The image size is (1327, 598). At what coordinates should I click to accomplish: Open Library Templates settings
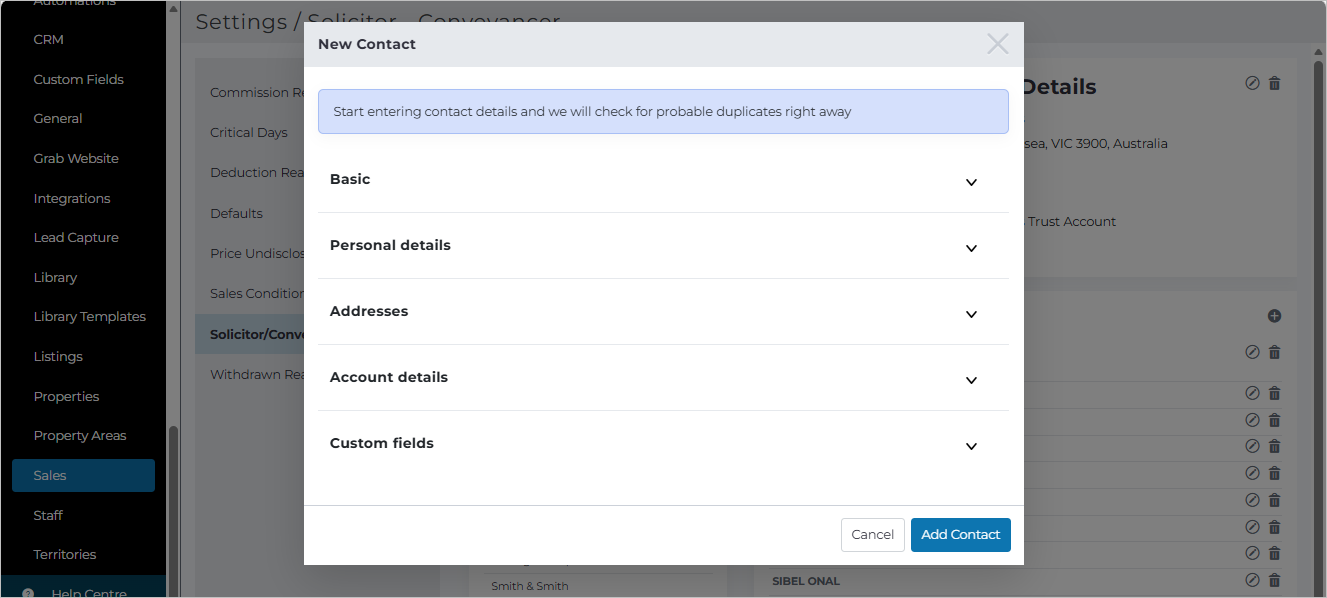[x=89, y=316]
